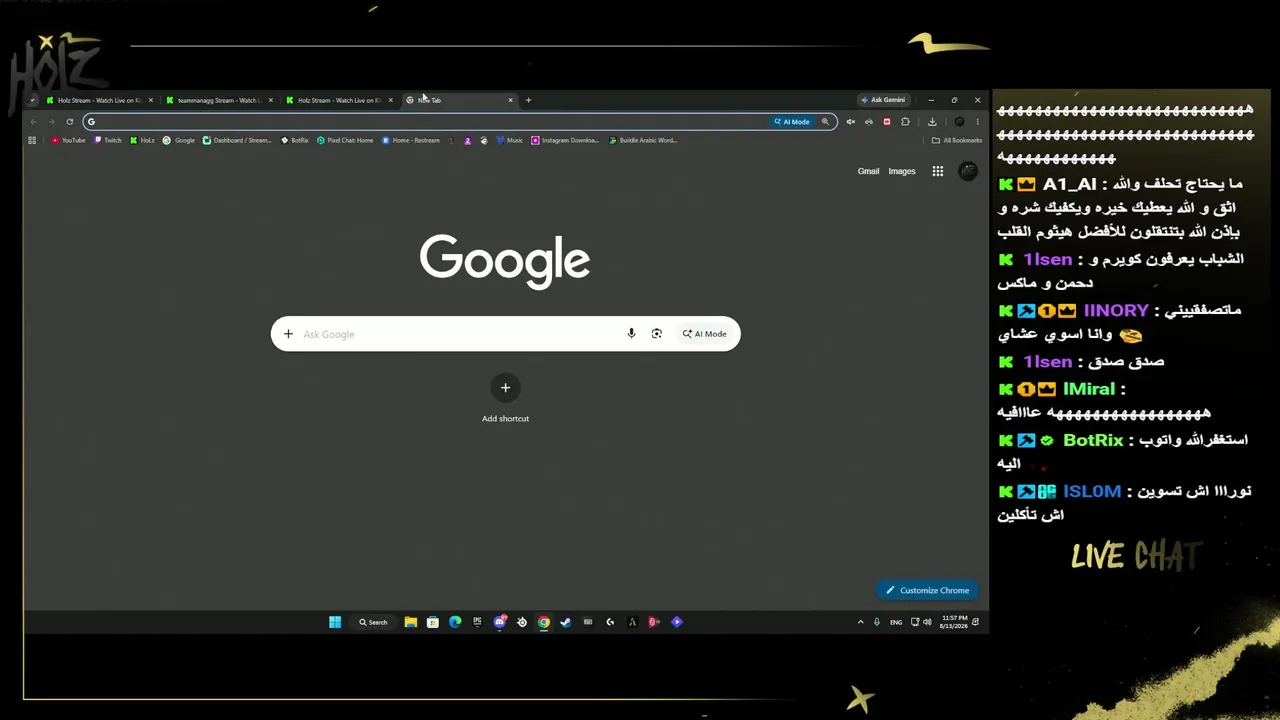Open the Chrome profile avatar in toolbar
The width and height of the screenshot is (1280, 720).
click(x=959, y=122)
